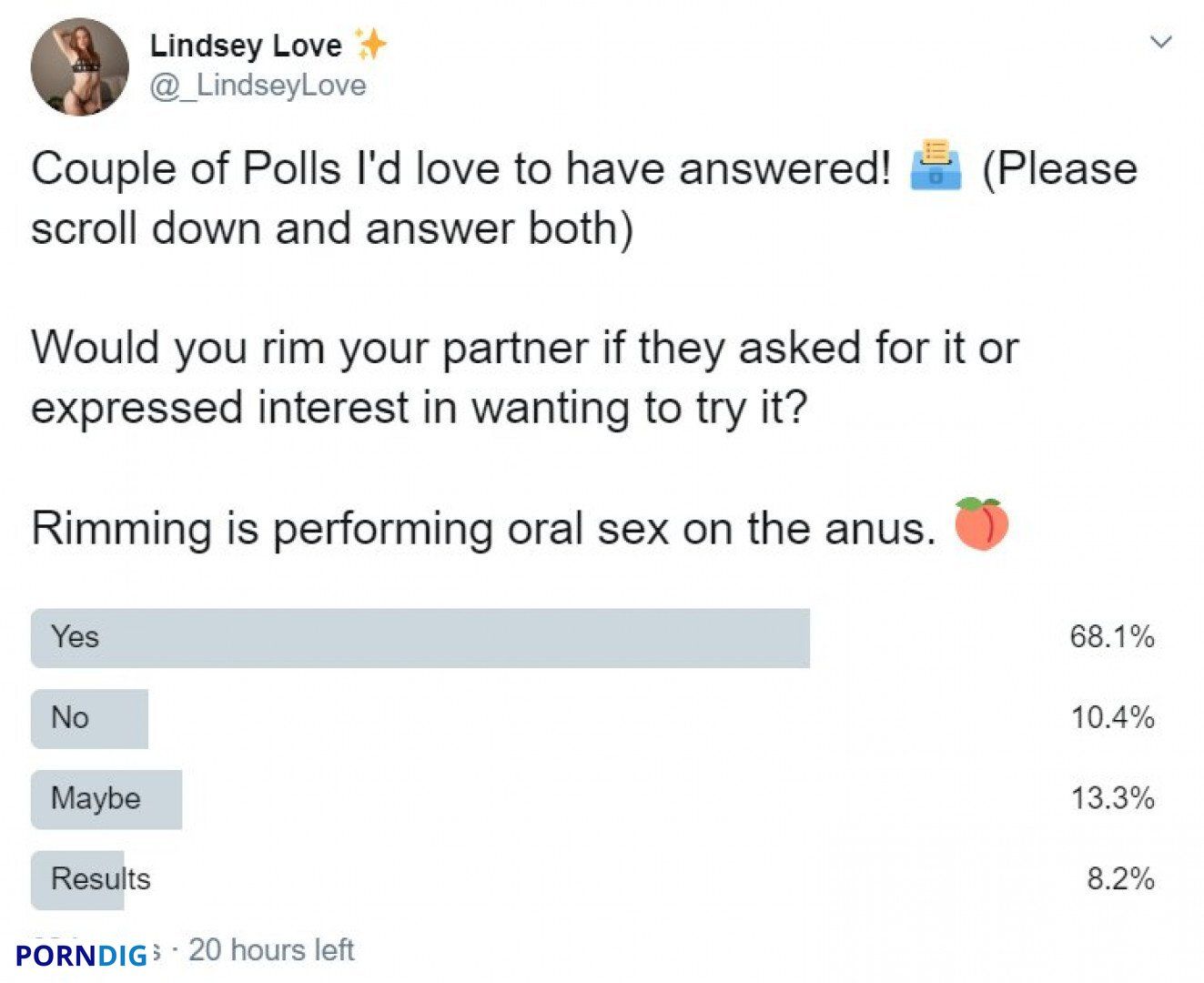Open Lindsey Love's profile picture
Viewport: 1204px width, 983px height.
point(80,67)
